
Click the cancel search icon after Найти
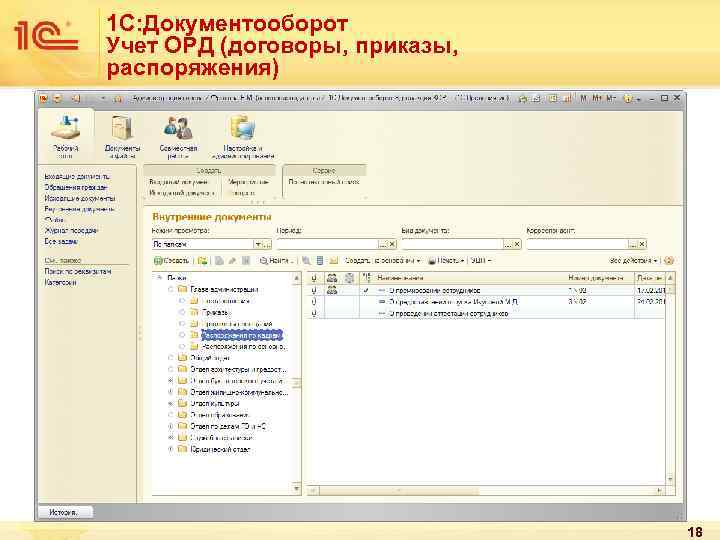(x=306, y=261)
